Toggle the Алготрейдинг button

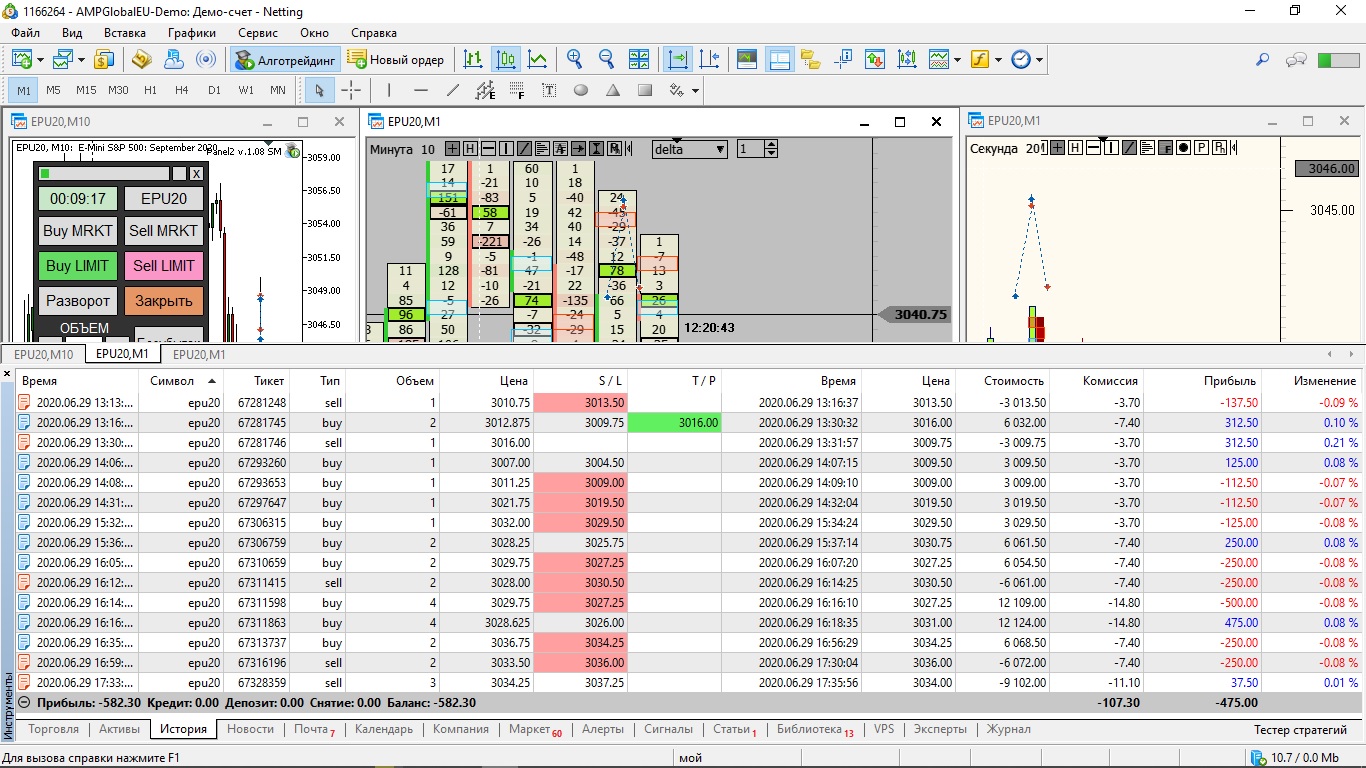[286, 60]
